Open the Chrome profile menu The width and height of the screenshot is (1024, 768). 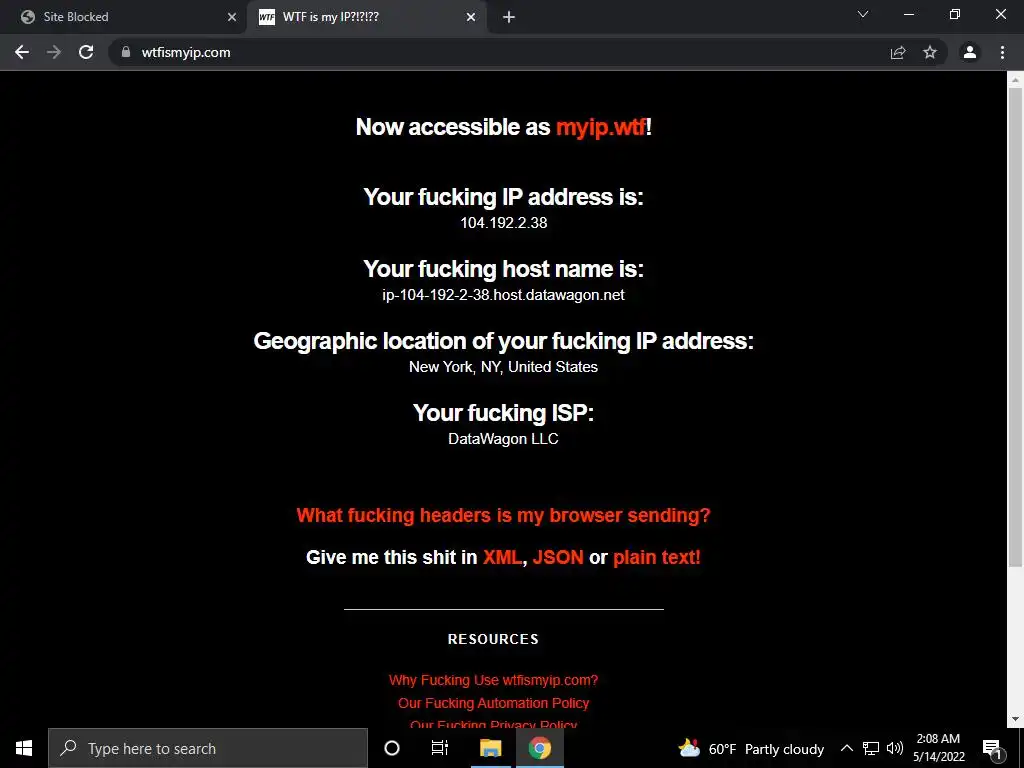[970, 52]
